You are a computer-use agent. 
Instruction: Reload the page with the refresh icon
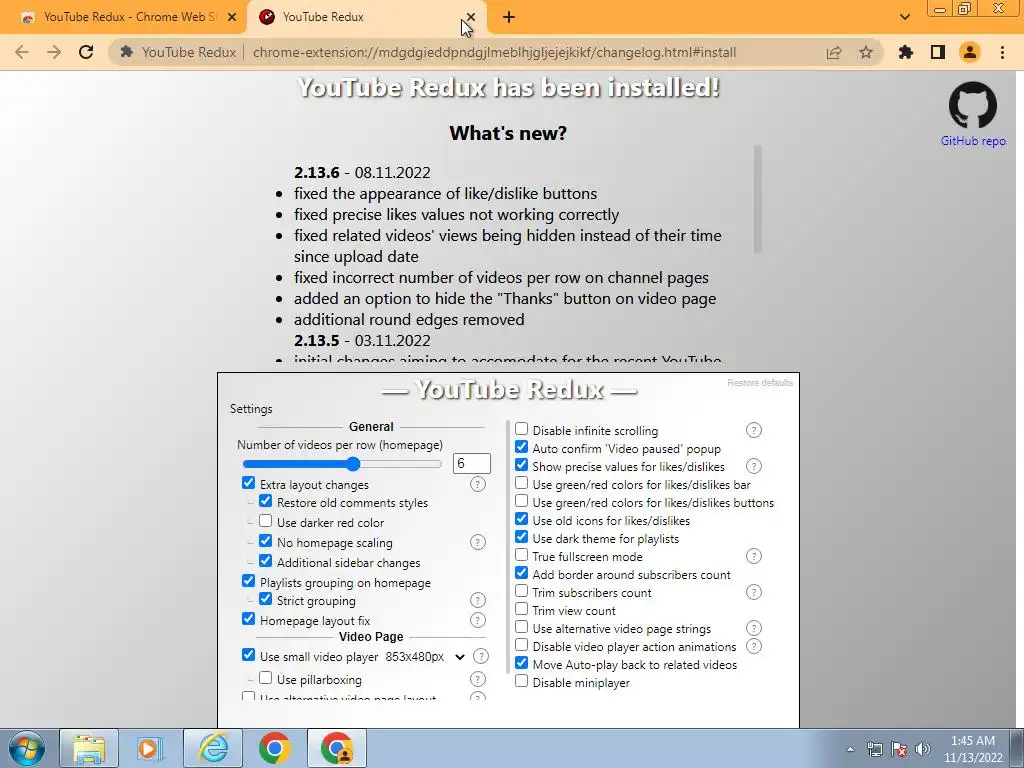click(86, 52)
